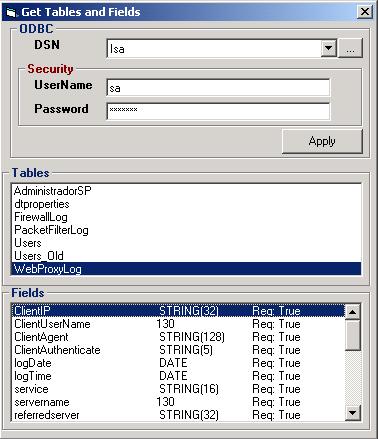This screenshot has height=439, width=378.
Task: Select the service field row
Action: click(x=178, y=389)
